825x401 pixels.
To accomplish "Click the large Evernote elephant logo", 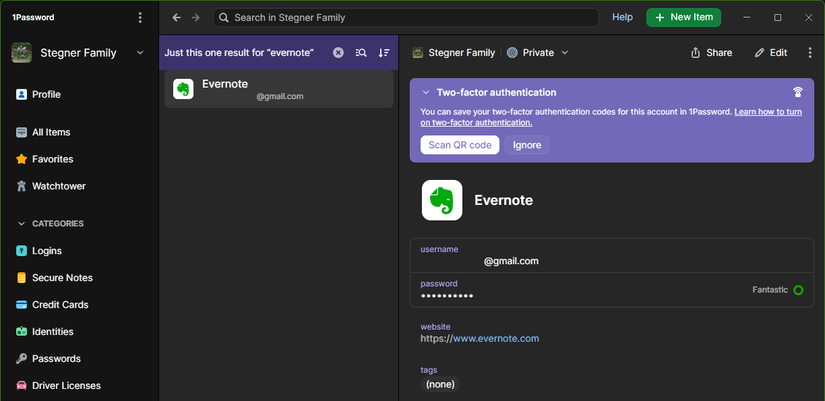I will [x=442, y=200].
